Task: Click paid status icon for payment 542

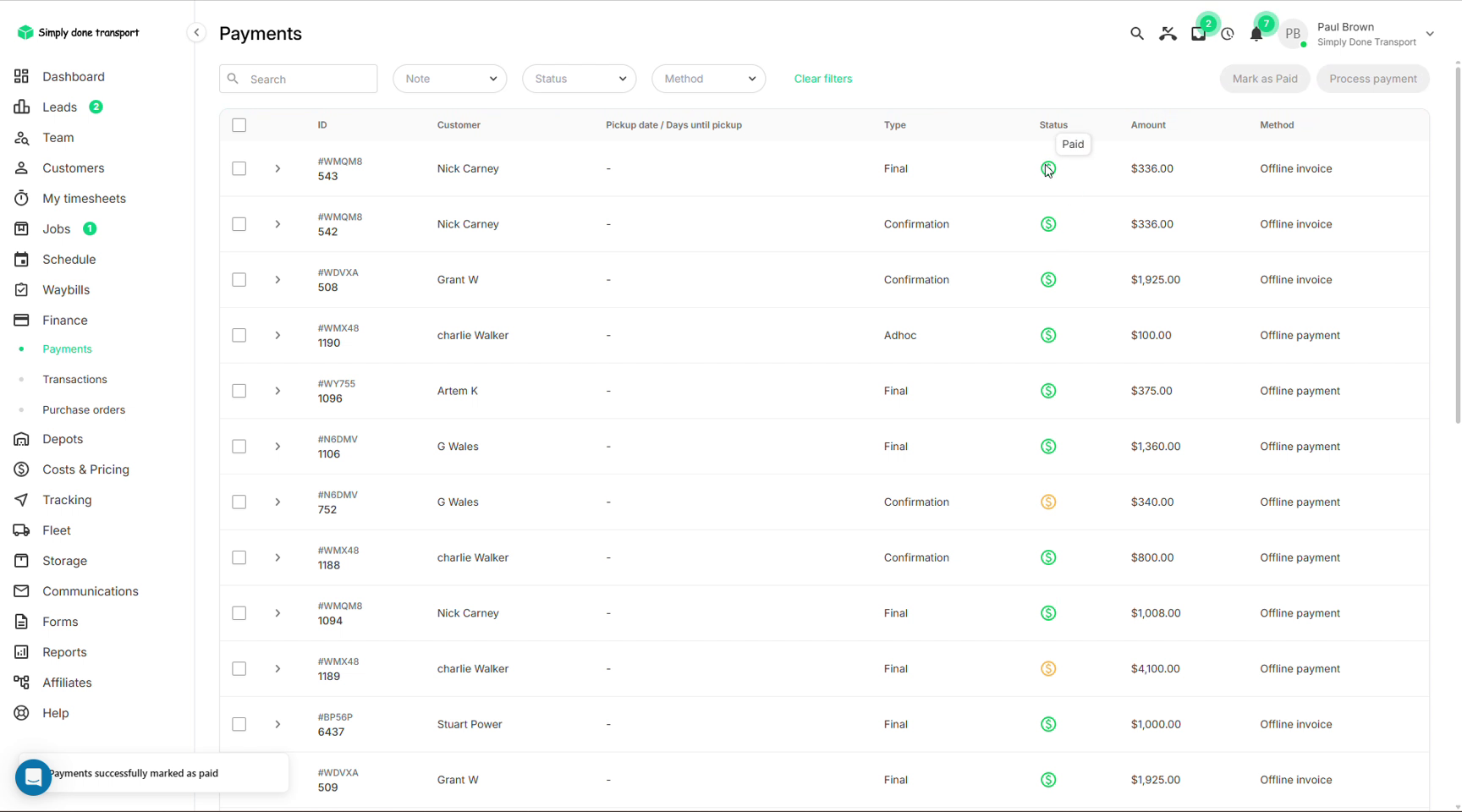Action: (1048, 224)
